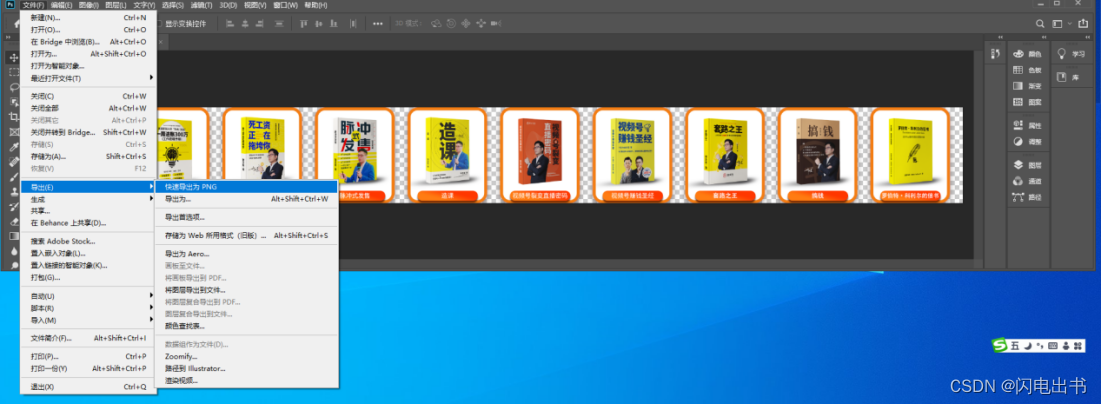Select the Clone Stamp tool
Viewport: 1102px width, 405px height.
13,191
